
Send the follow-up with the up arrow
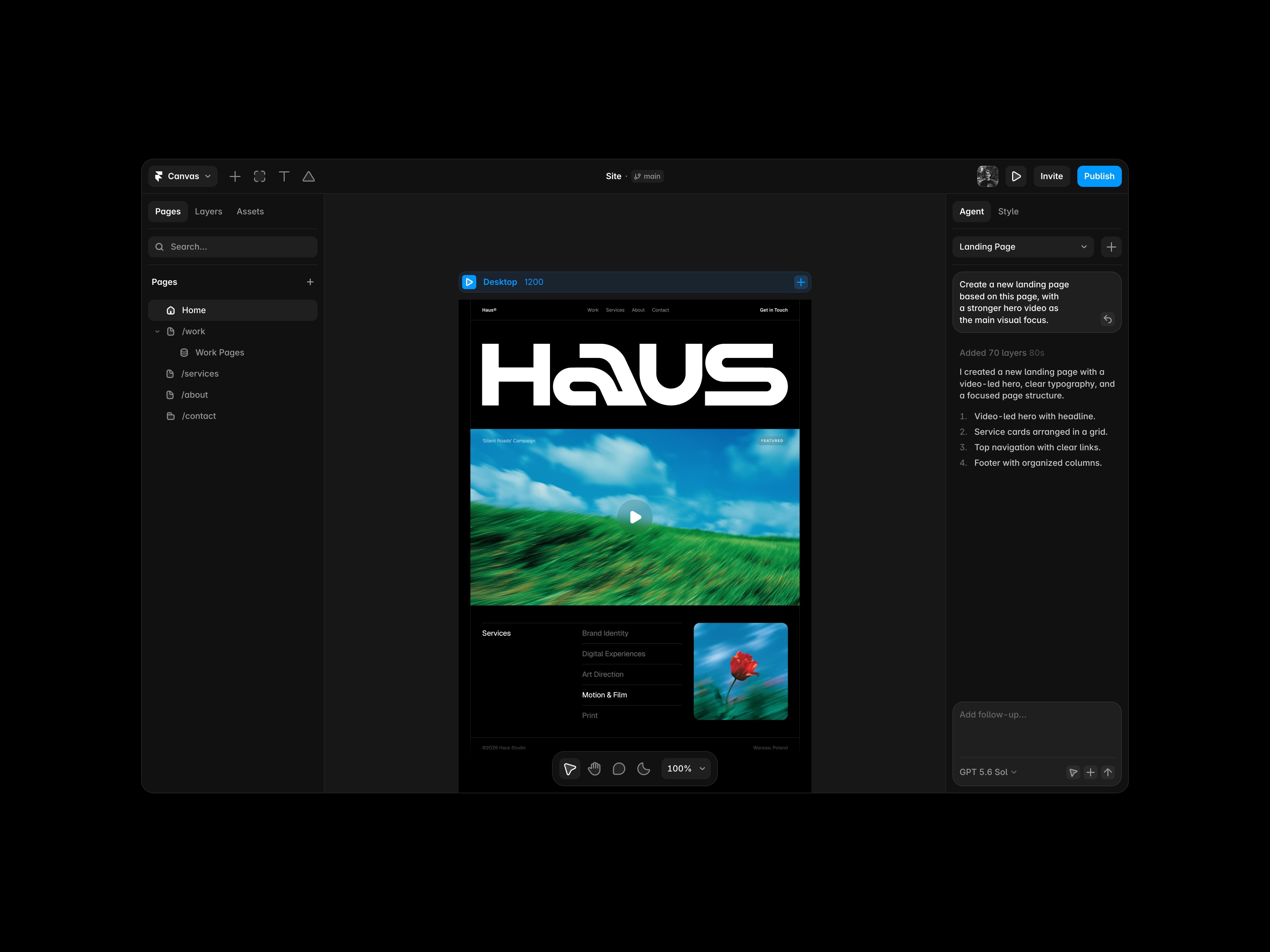click(1107, 773)
